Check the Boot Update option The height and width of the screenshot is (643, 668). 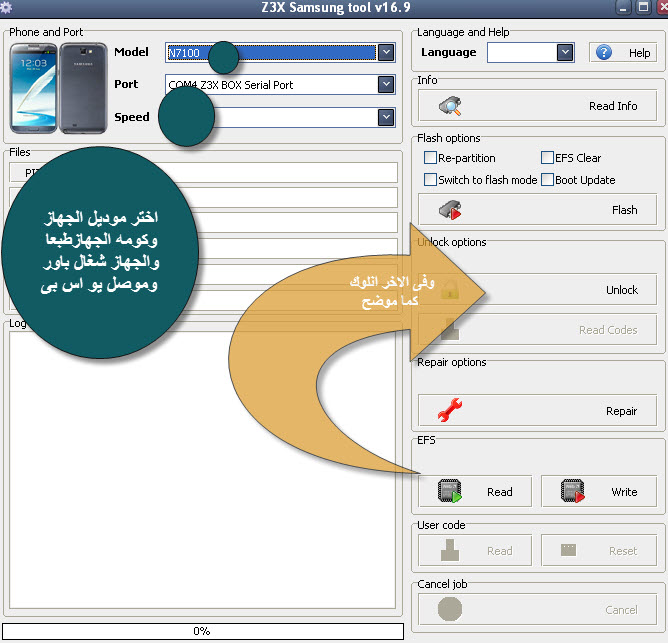point(547,179)
